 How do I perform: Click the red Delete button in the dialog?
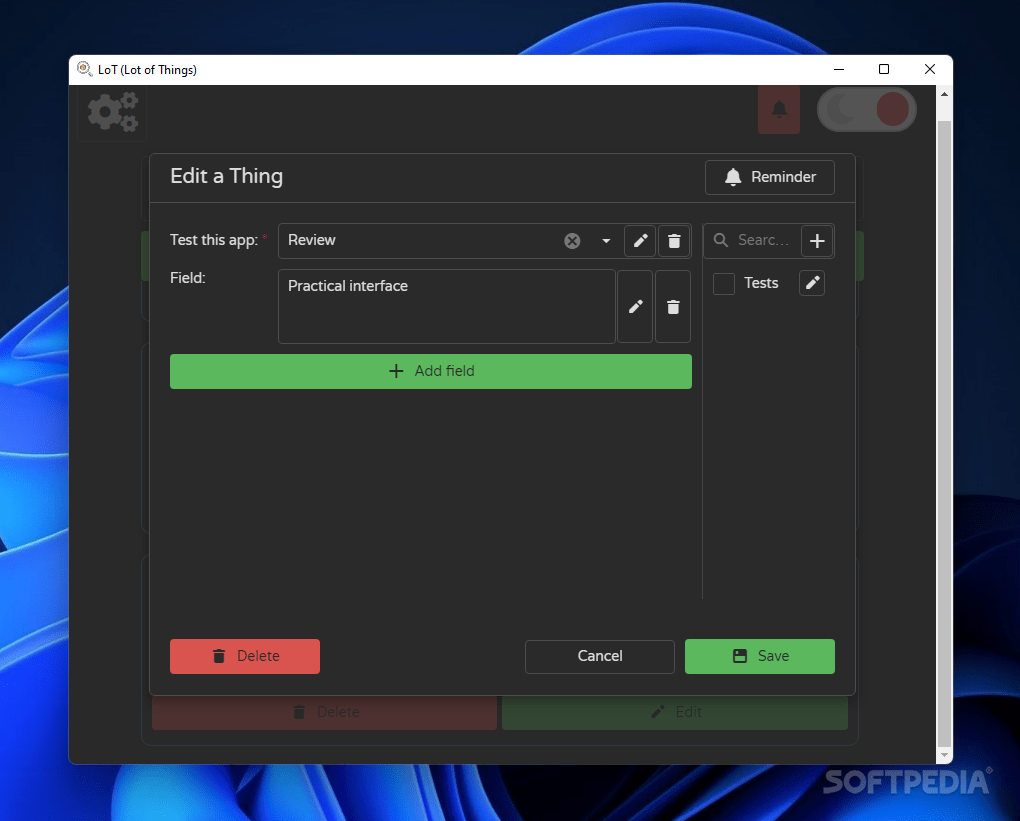tap(245, 656)
